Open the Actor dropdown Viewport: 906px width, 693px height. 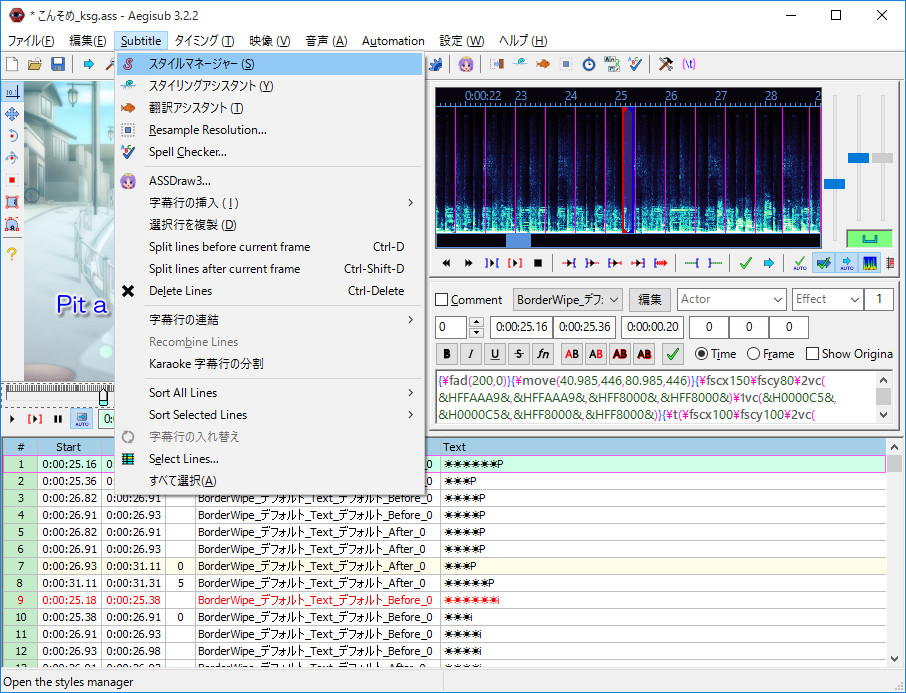(x=732, y=299)
